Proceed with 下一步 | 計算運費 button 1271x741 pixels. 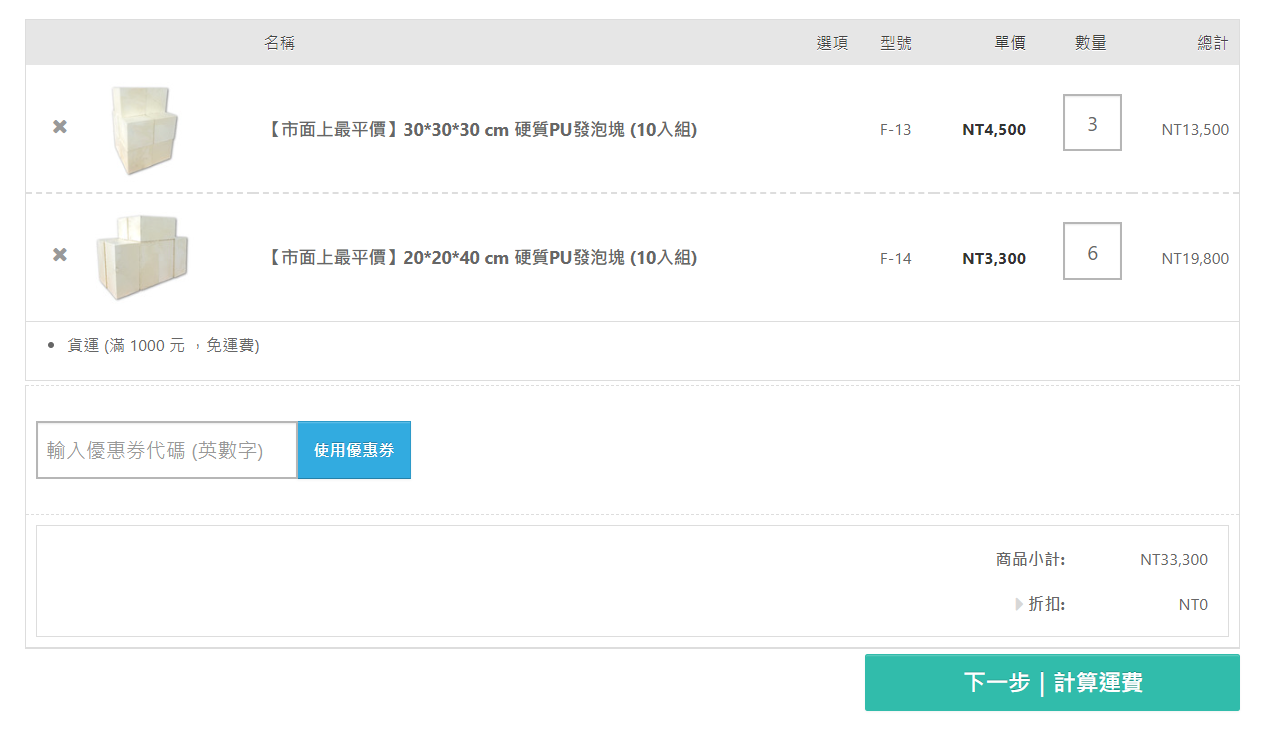[1052, 683]
